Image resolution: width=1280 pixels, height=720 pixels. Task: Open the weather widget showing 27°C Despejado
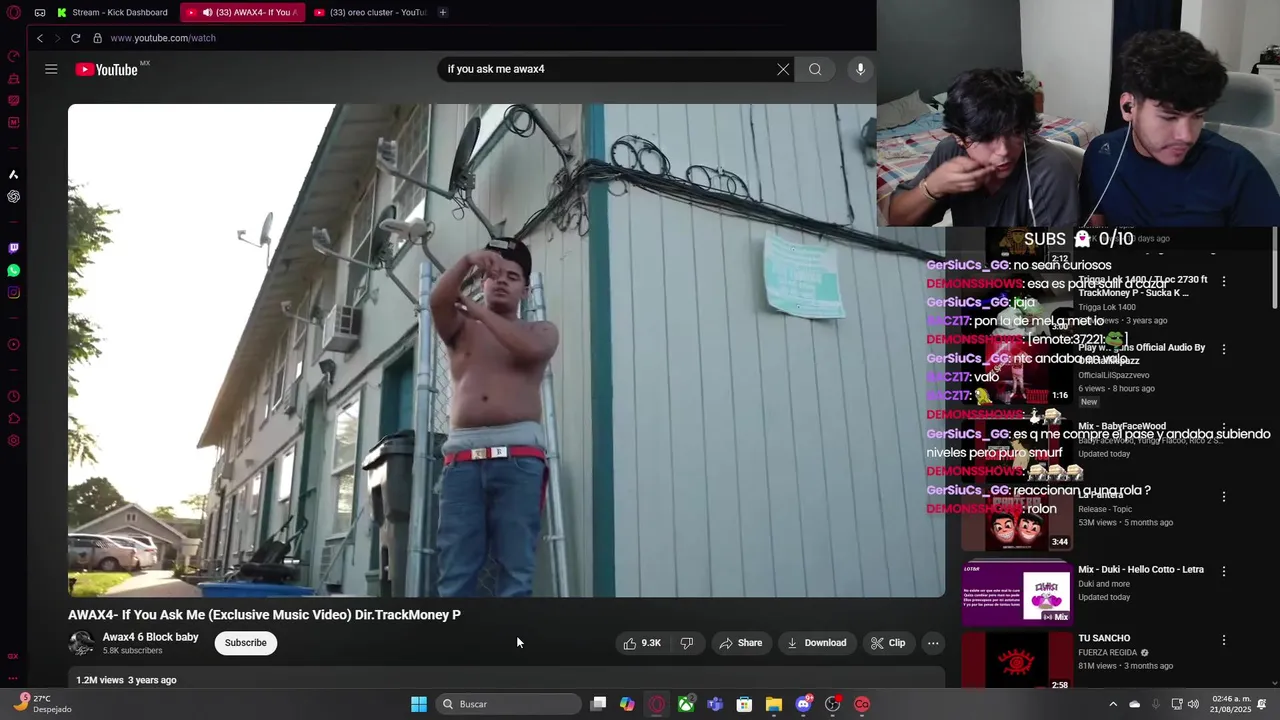point(43,704)
